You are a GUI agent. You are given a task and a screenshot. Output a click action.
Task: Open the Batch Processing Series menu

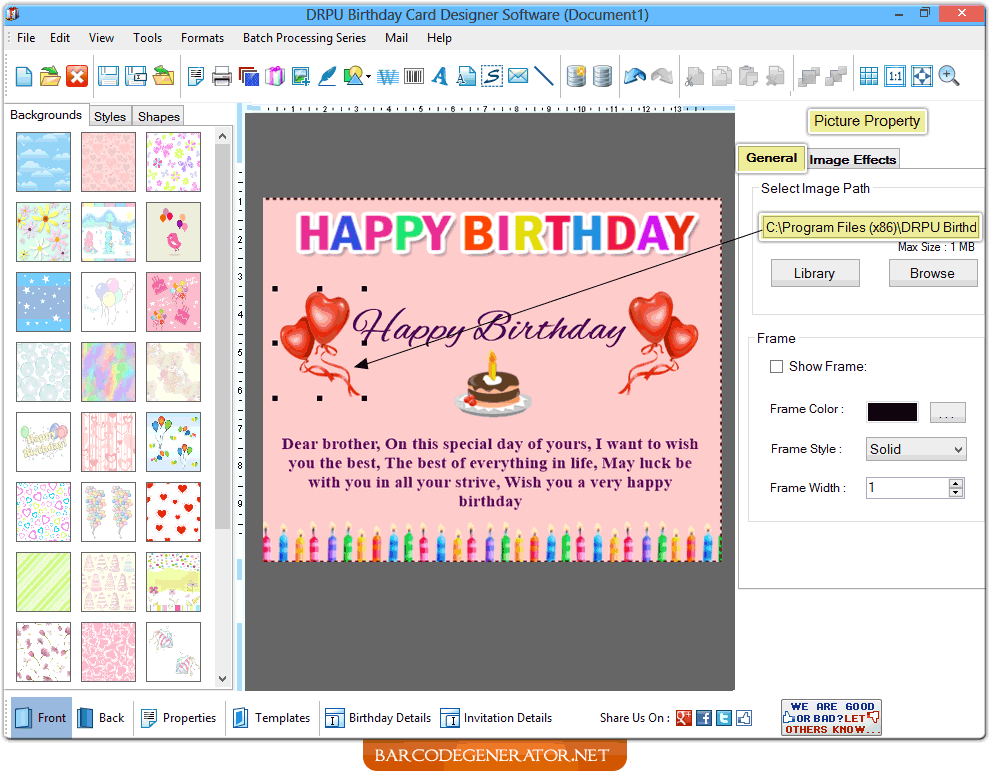point(304,38)
